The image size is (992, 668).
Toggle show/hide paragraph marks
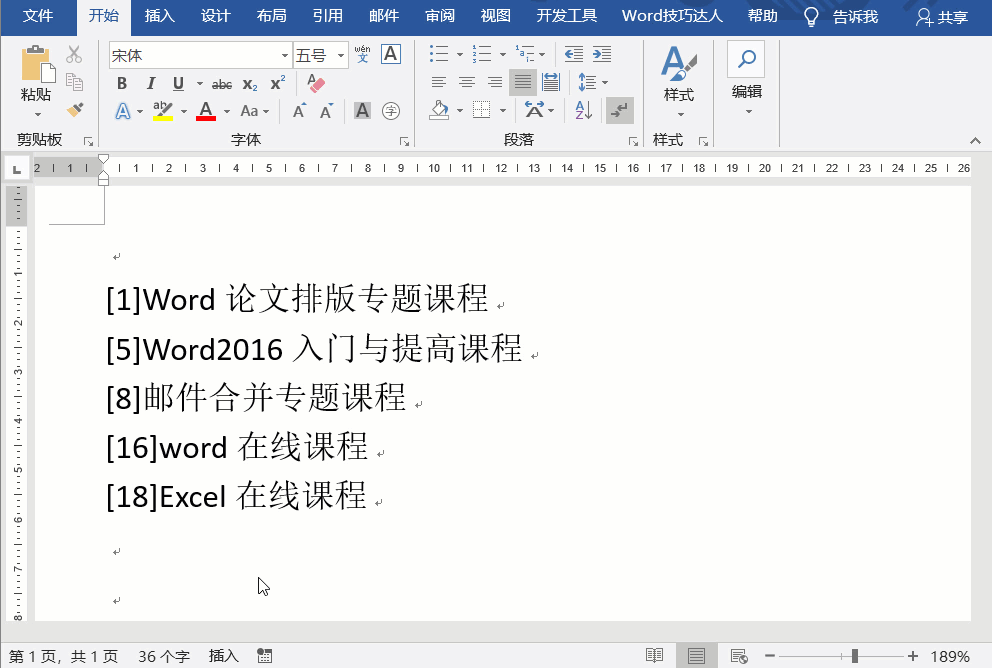pyautogui.click(x=619, y=110)
